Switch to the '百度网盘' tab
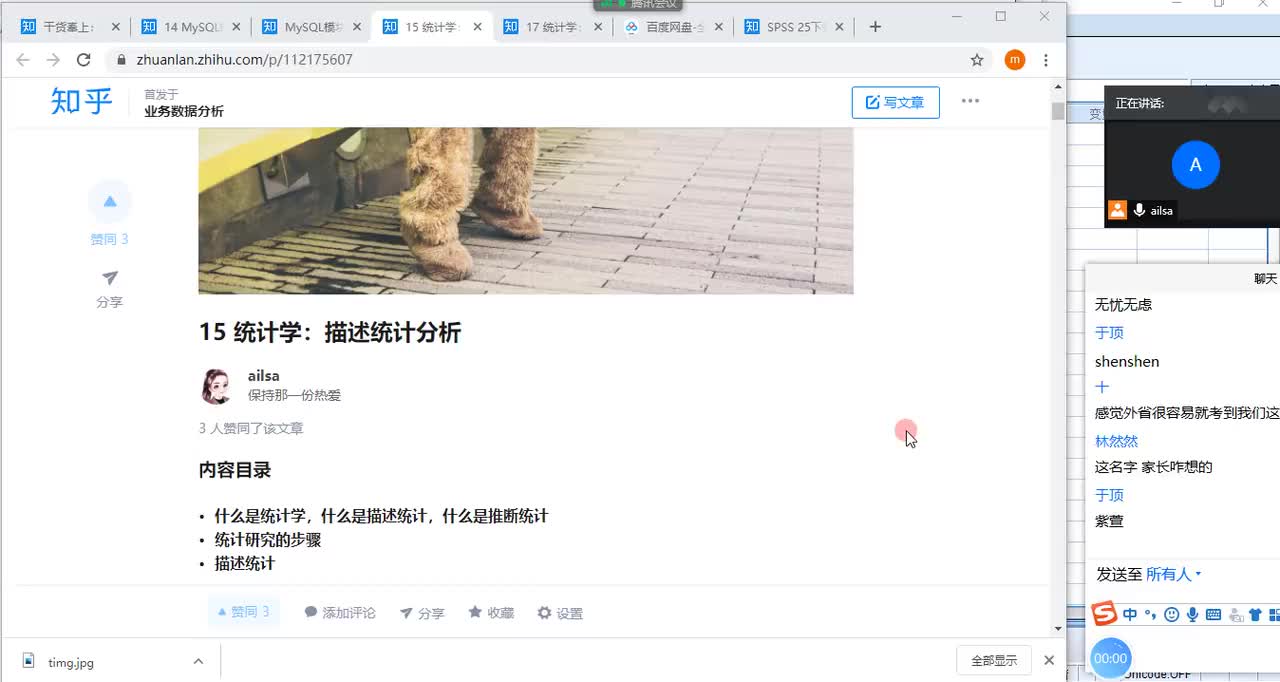 pos(673,27)
